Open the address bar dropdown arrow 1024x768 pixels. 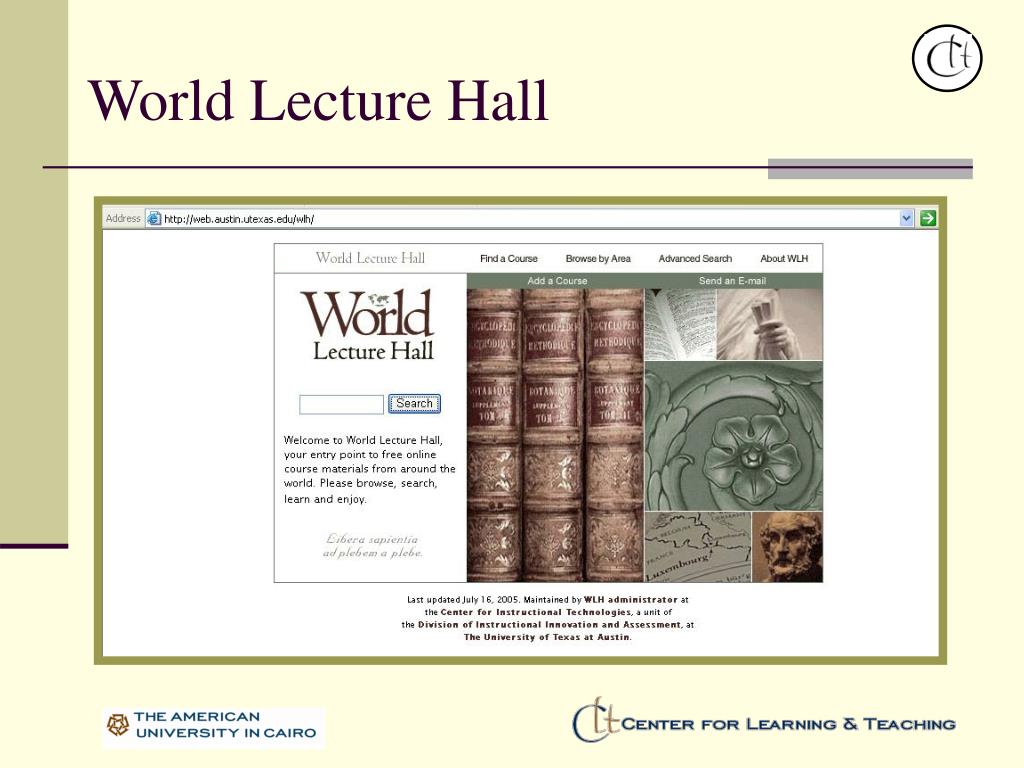(907, 218)
